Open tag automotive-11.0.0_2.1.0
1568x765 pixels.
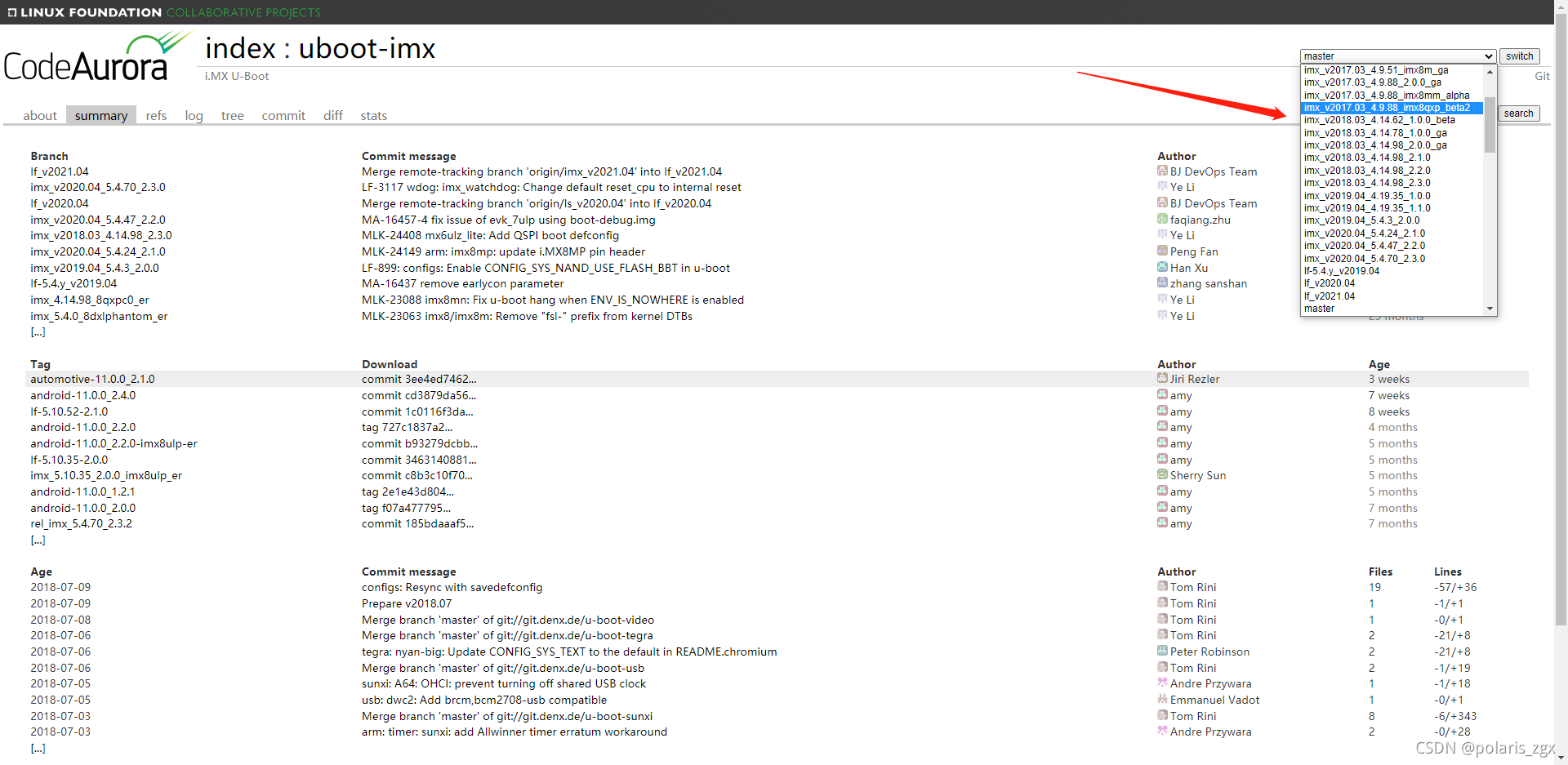pyautogui.click(x=92, y=379)
